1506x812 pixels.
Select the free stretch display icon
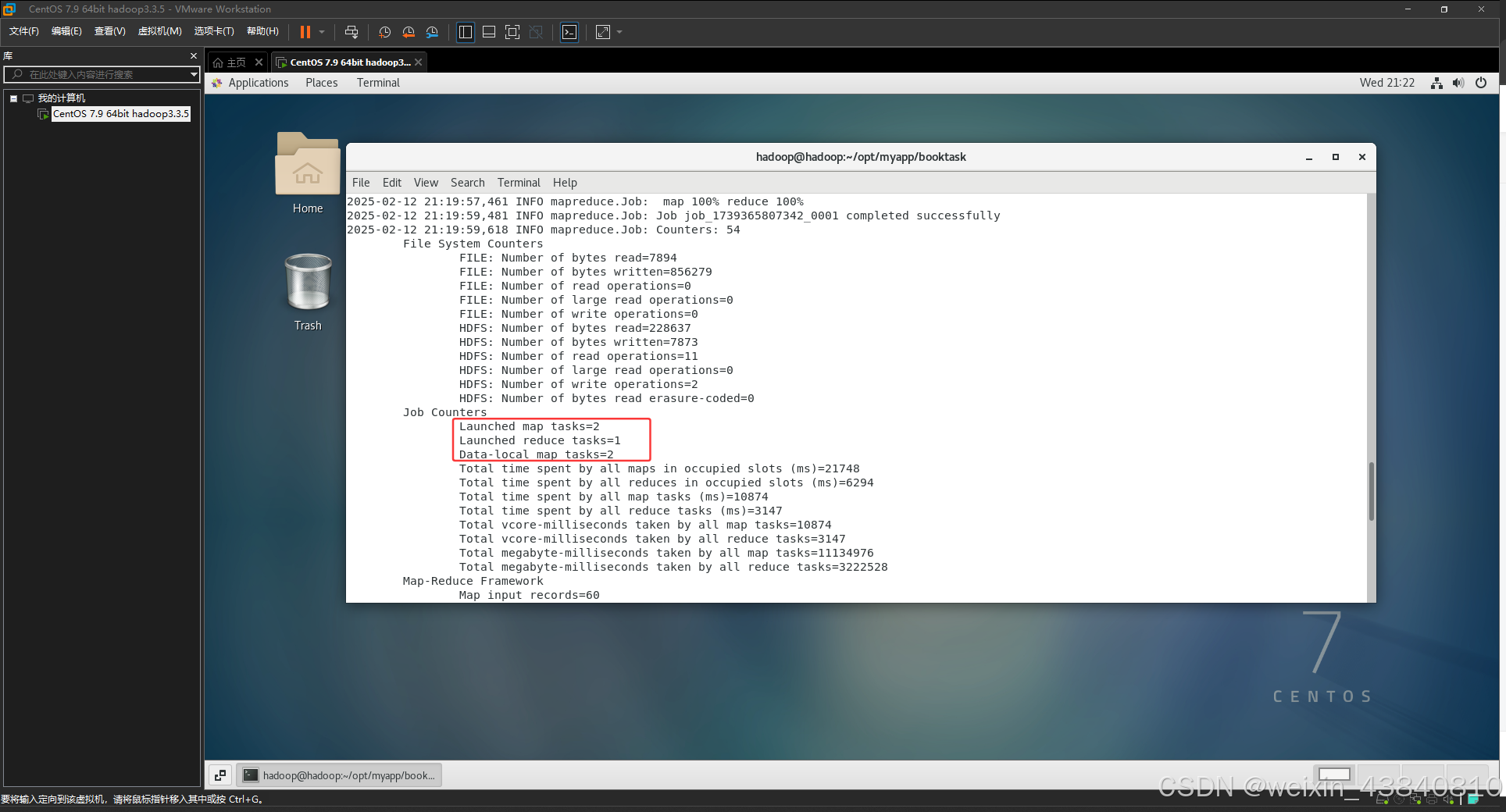[602, 32]
